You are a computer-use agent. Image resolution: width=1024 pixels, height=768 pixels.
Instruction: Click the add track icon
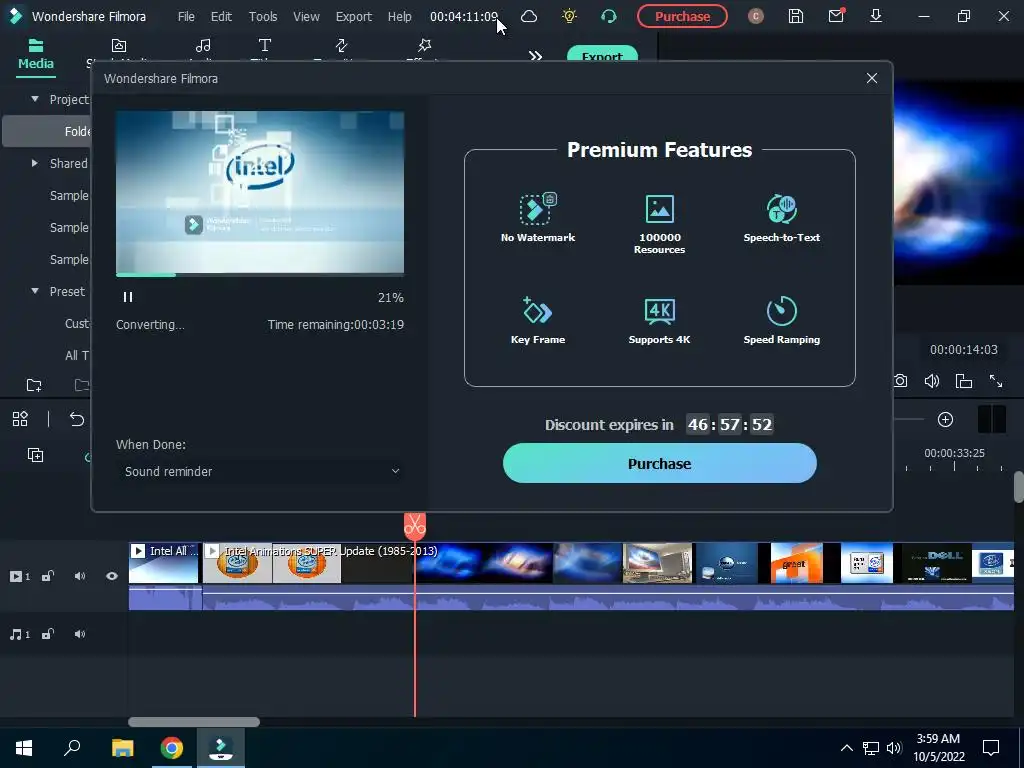35,455
